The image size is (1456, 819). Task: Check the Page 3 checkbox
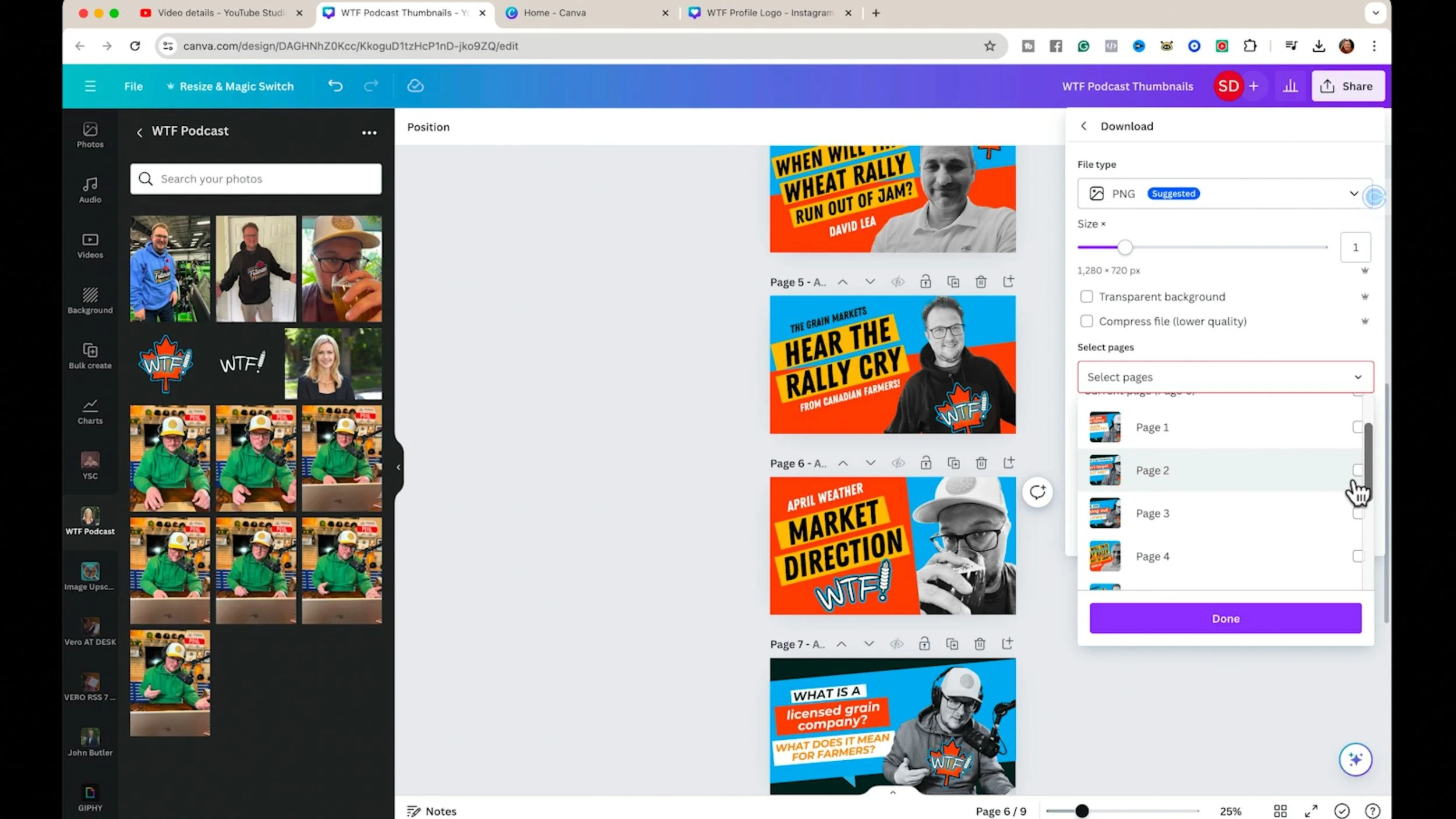click(x=1358, y=513)
